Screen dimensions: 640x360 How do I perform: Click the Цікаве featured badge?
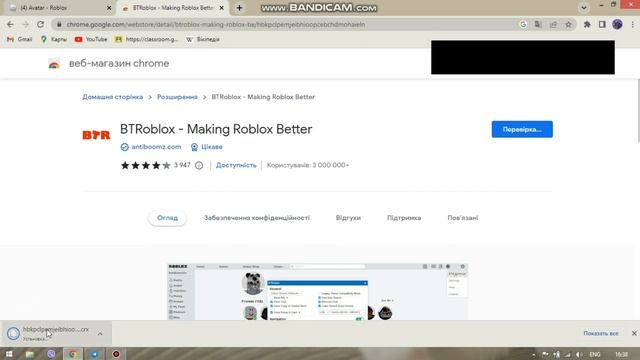[x=207, y=147]
